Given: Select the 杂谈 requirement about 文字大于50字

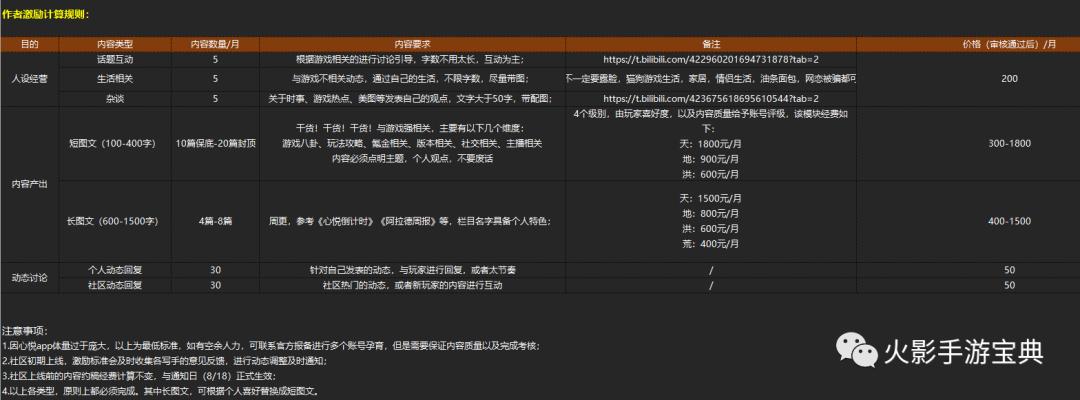Looking at the screenshot, I should 412,98.
